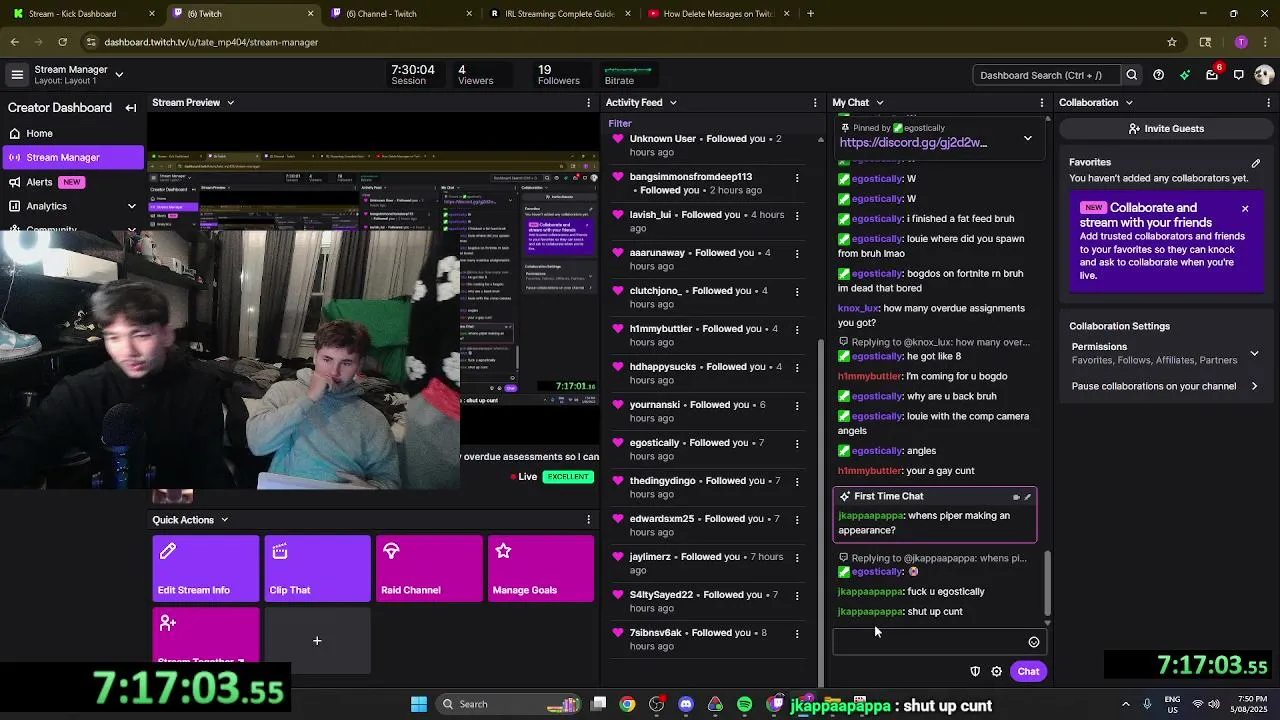Edit the Favorites collaborators list

pos(1256,163)
